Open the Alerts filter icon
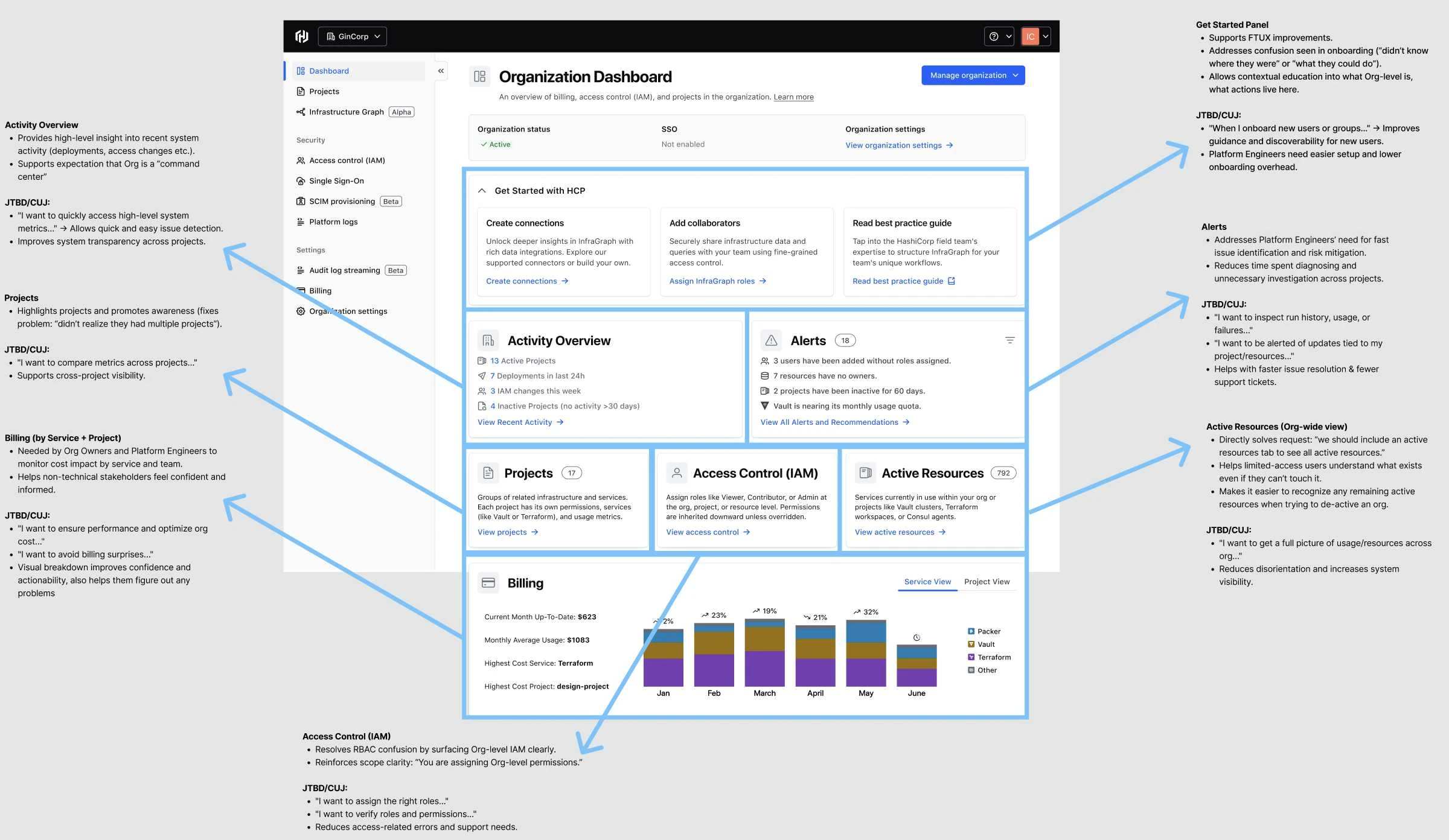Viewport: 1449px width, 840px height. pos(1009,340)
